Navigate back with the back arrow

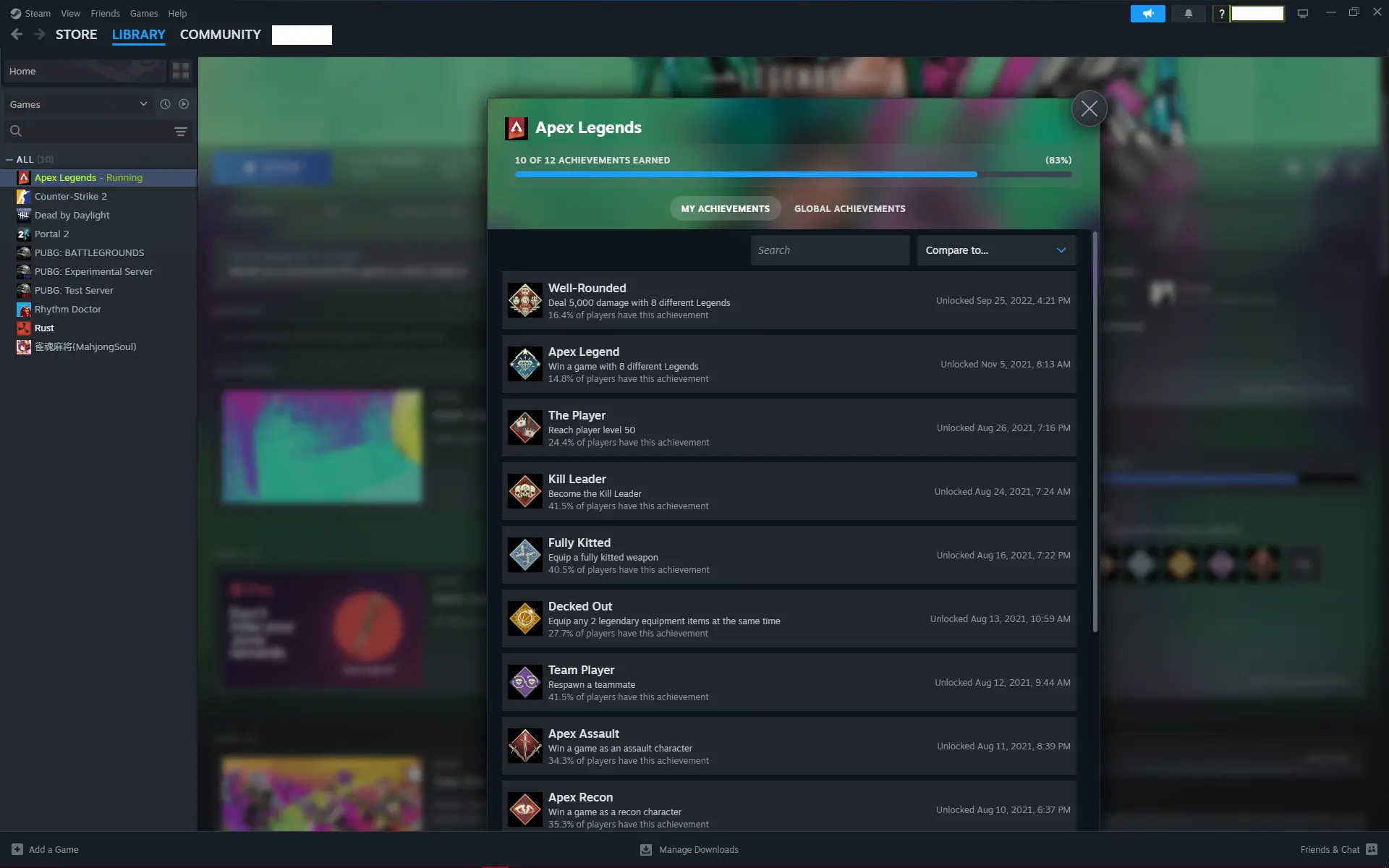(x=17, y=34)
